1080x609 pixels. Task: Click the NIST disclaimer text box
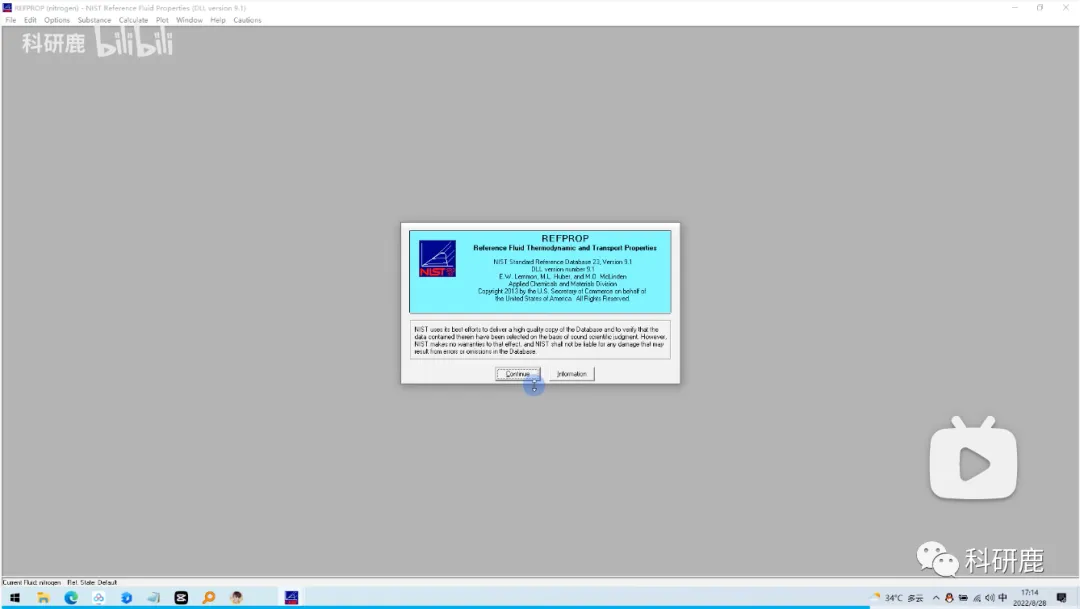[540, 340]
